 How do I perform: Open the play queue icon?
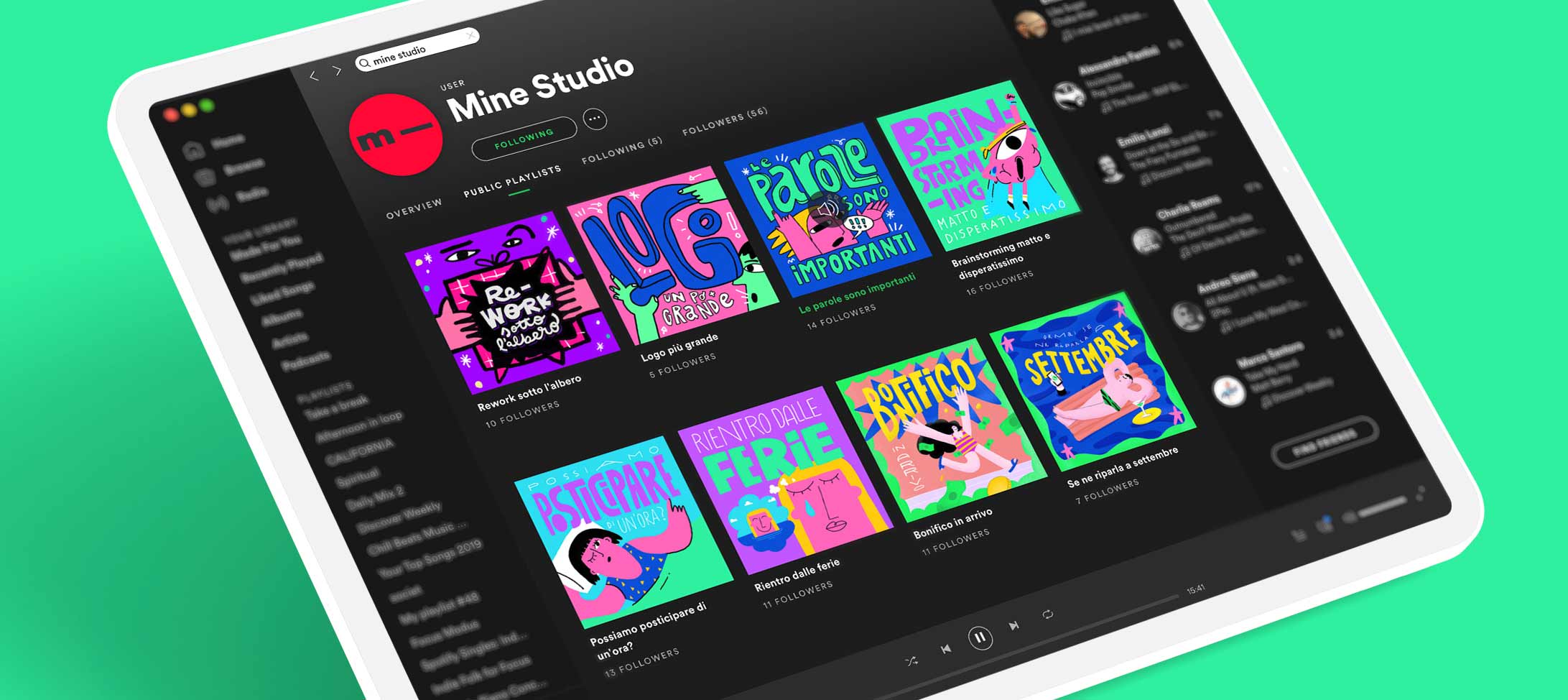(1298, 535)
